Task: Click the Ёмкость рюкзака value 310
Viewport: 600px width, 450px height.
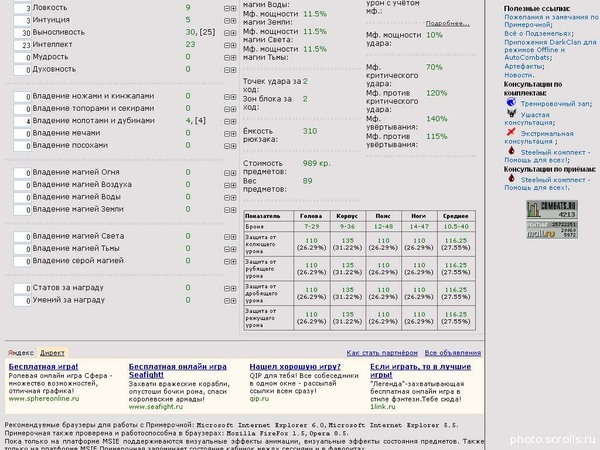Action: (x=310, y=131)
